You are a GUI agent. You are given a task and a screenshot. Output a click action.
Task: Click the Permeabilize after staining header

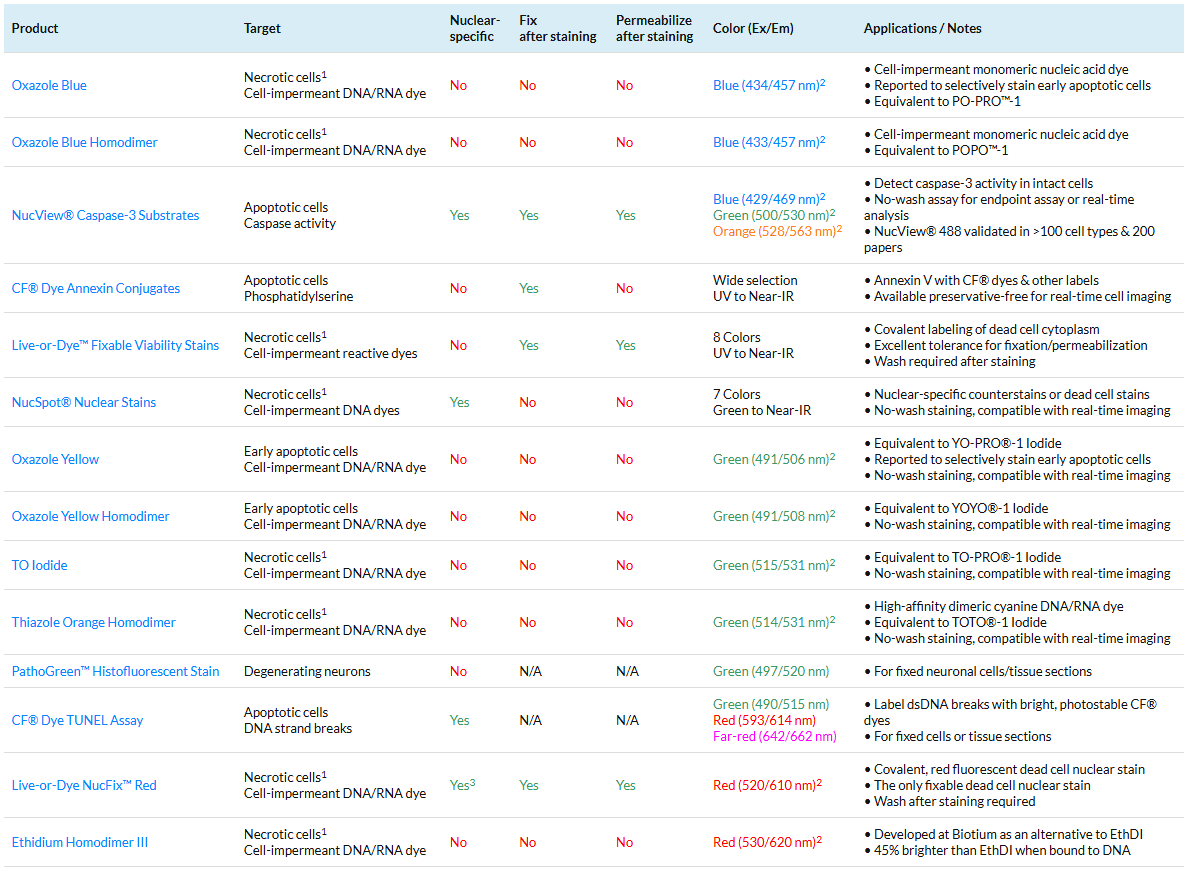655,29
